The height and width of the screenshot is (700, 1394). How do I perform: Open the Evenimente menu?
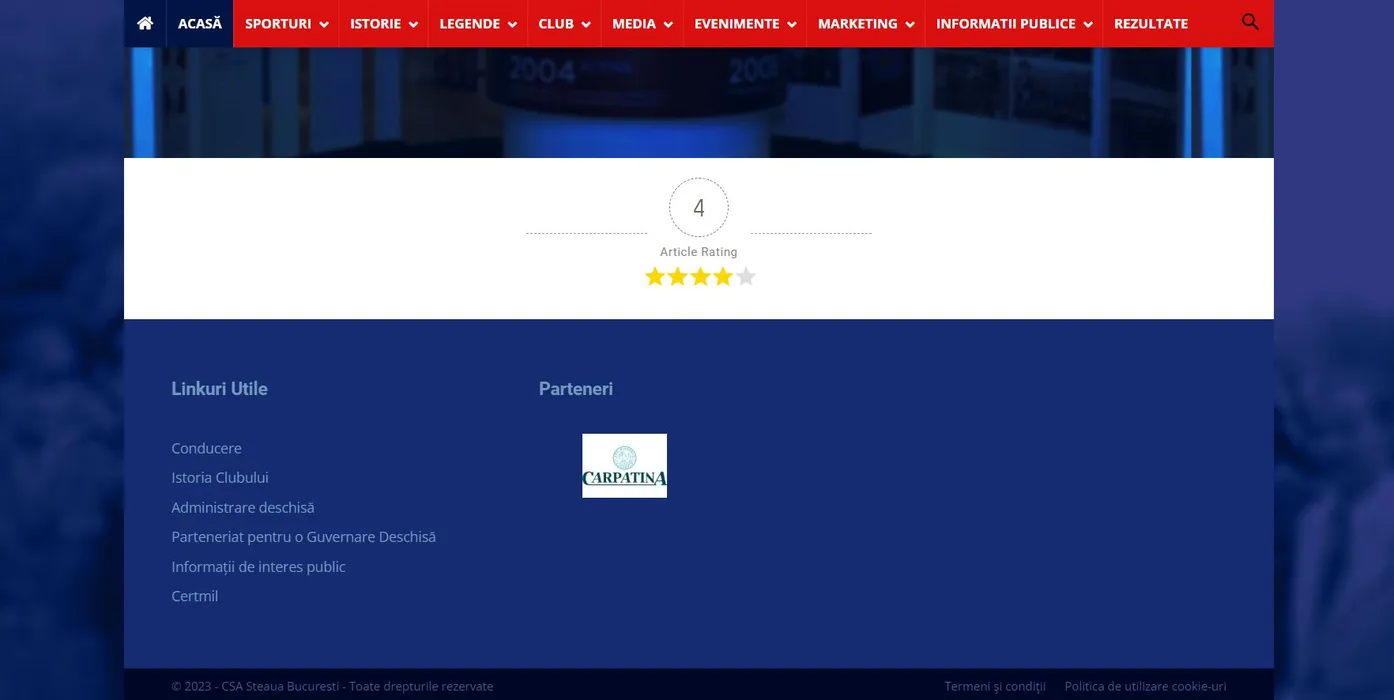[745, 24]
